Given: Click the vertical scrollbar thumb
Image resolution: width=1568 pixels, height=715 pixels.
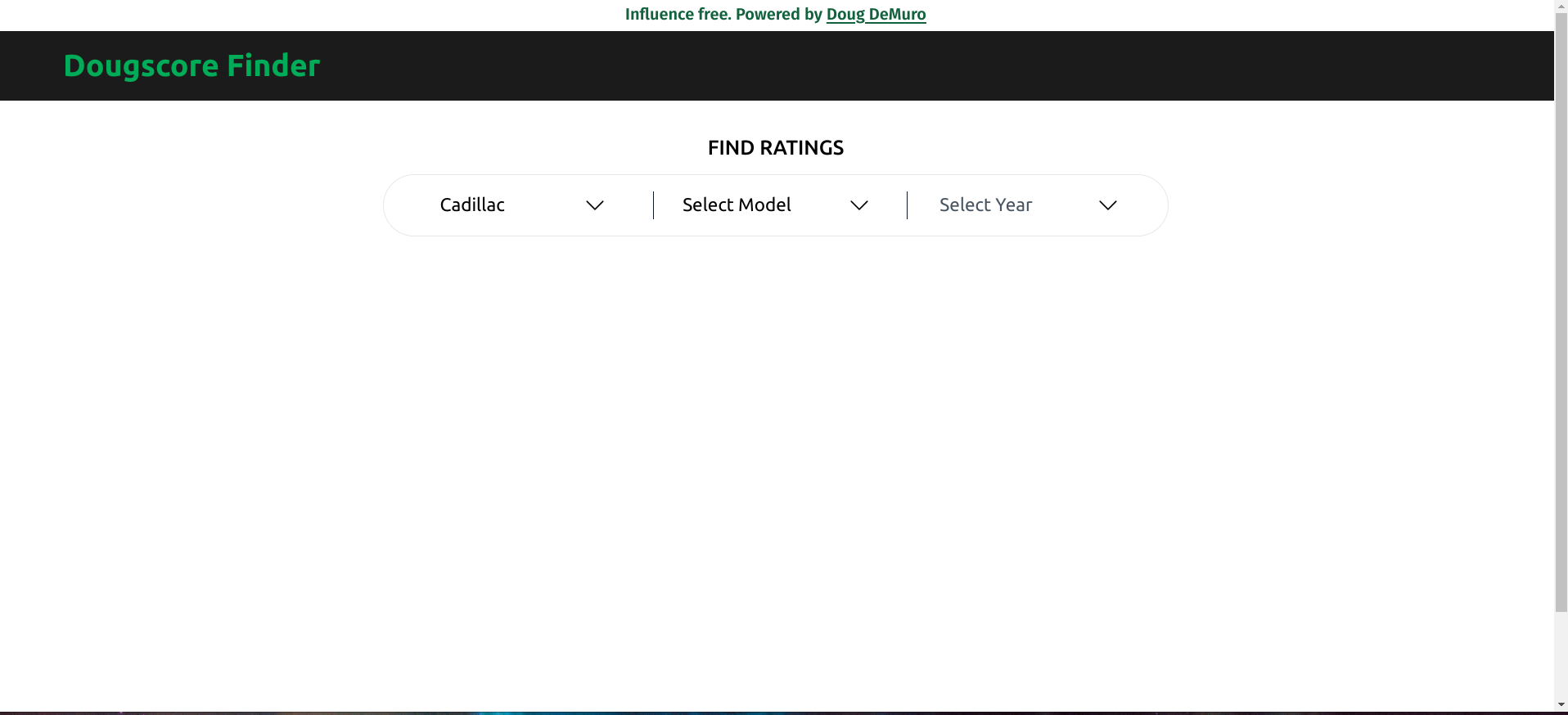Looking at the screenshot, I should click(1561, 312).
